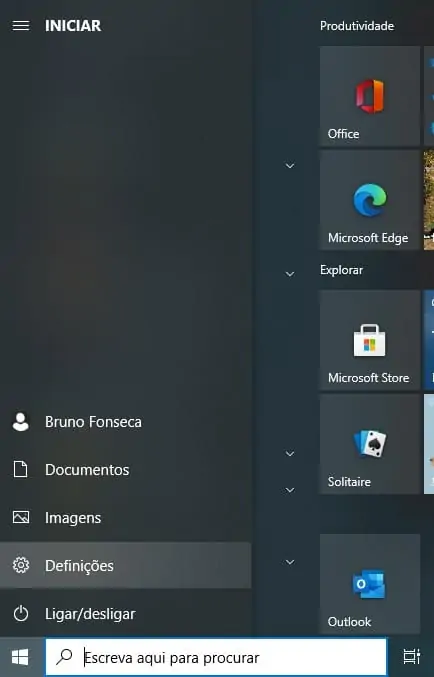Click the Definições gear icon
The image size is (434, 677).
[21, 565]
